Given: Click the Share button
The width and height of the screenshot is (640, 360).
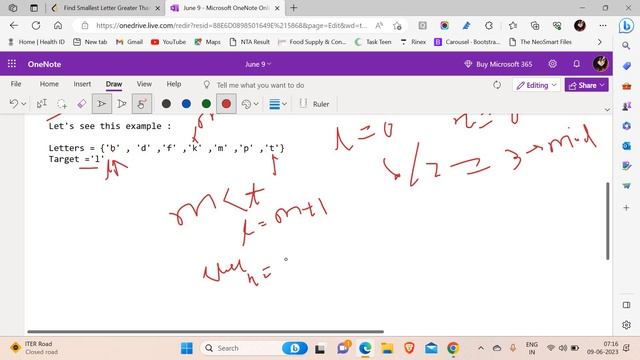Looking at the screenshot, I should (x=586, y=85).
